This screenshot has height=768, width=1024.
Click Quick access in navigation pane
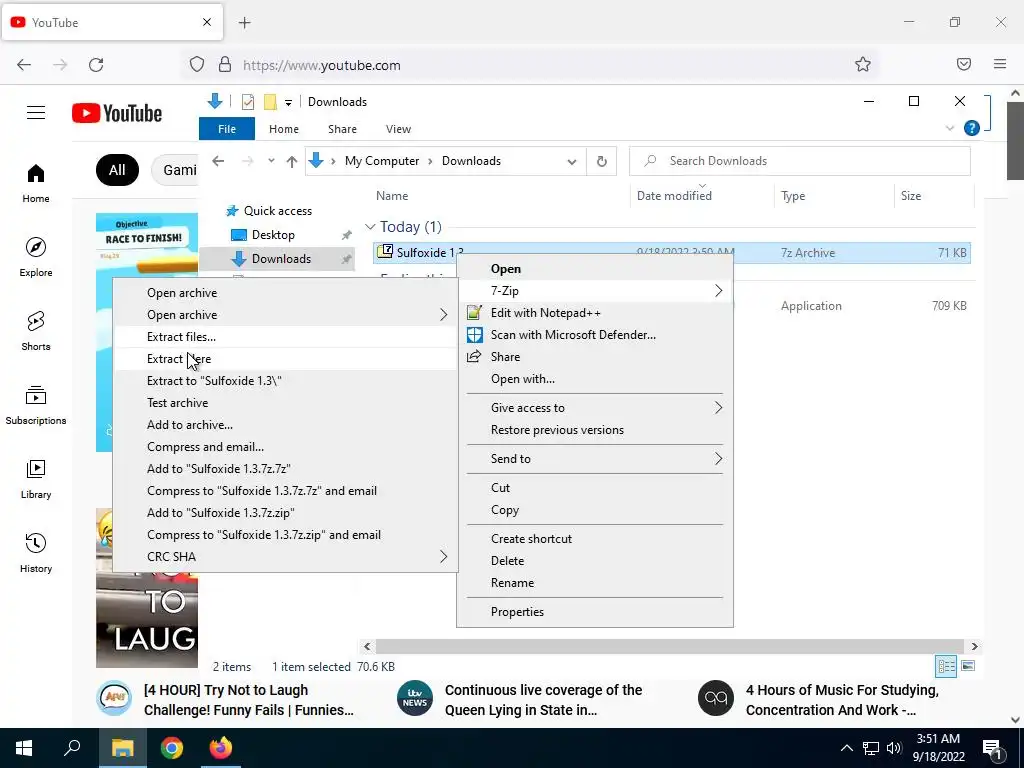[278, 211]
